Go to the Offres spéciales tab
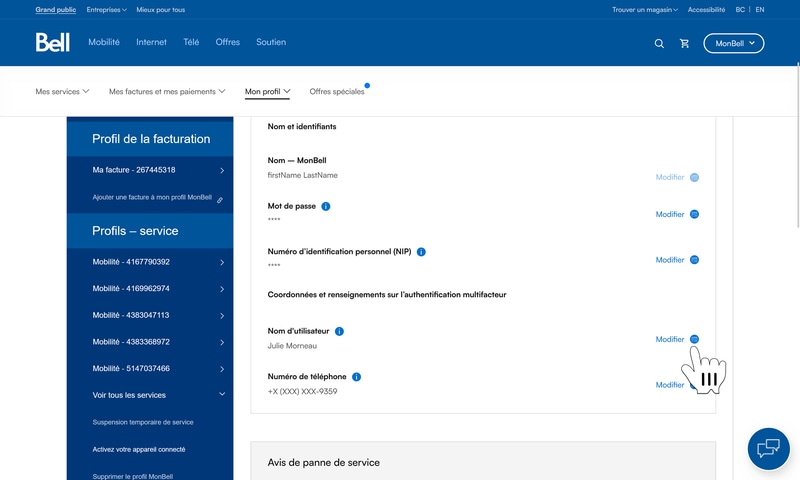The image size is (800, 480). pos(337,92)
